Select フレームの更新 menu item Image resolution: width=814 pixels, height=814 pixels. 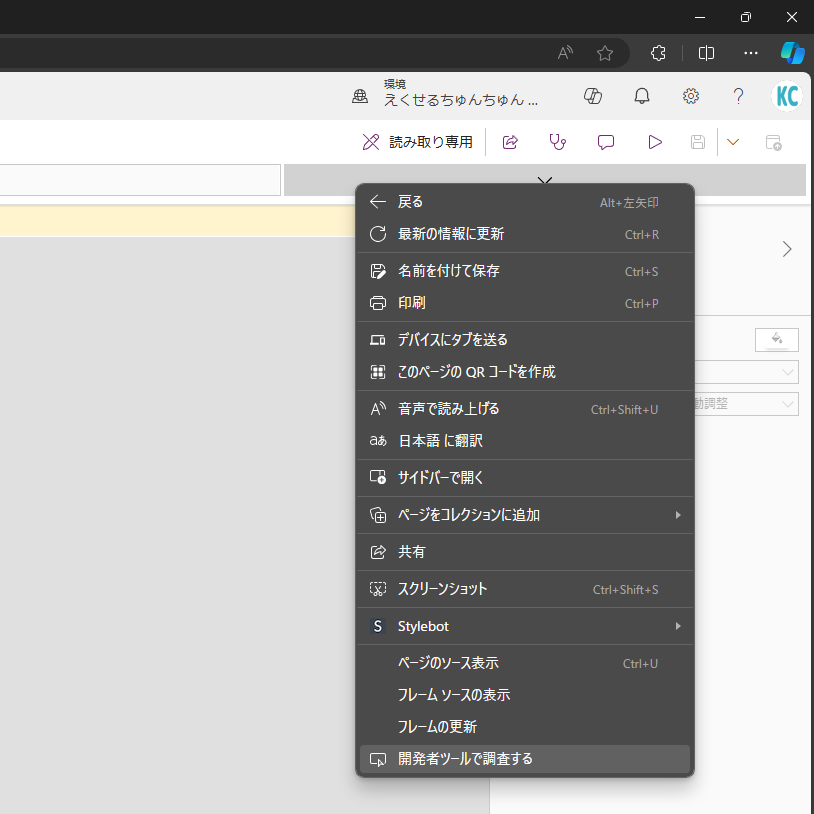[525, 727]
